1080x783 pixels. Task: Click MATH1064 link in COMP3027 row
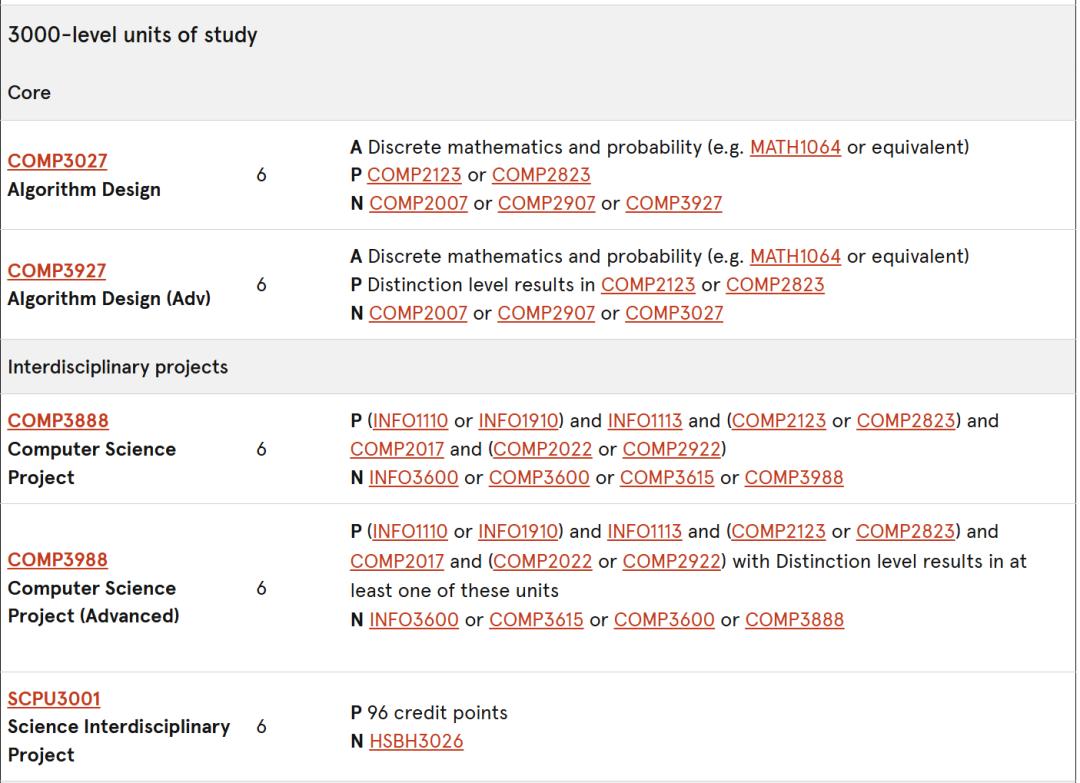pyautogui.click(x=795, y=147)
